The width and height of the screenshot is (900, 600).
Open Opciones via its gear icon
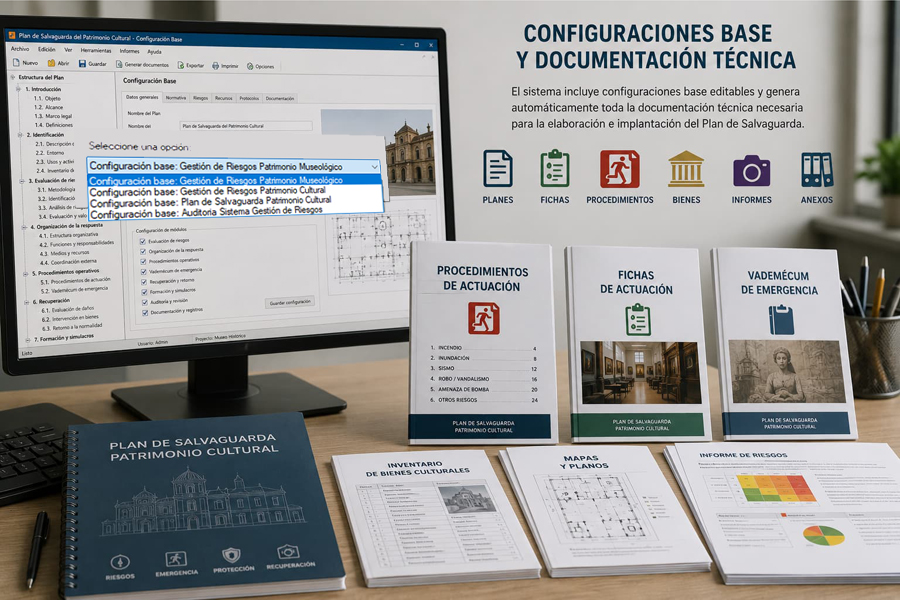coord(250,67)
